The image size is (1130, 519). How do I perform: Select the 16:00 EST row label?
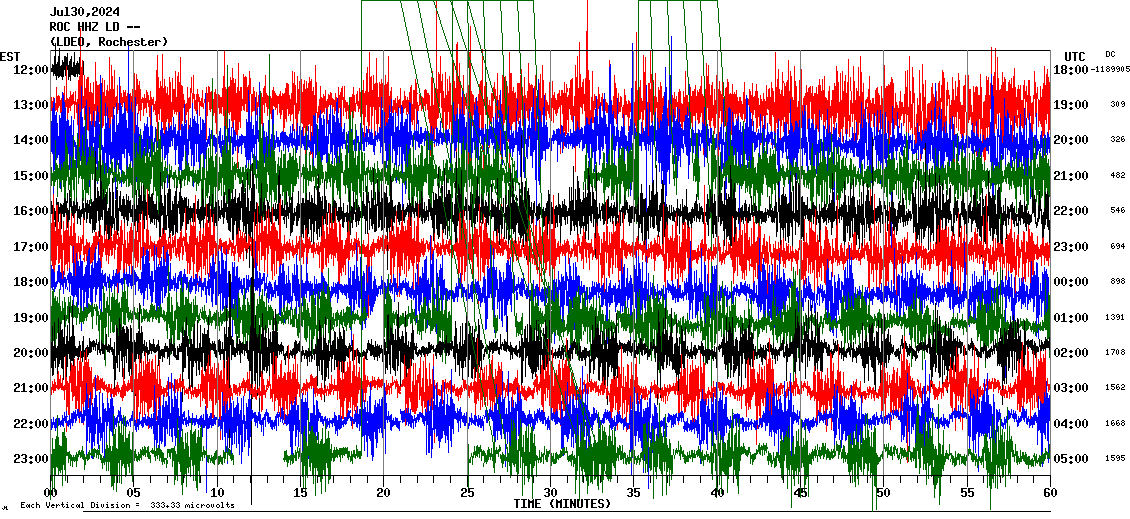click(x=29, y=211)
